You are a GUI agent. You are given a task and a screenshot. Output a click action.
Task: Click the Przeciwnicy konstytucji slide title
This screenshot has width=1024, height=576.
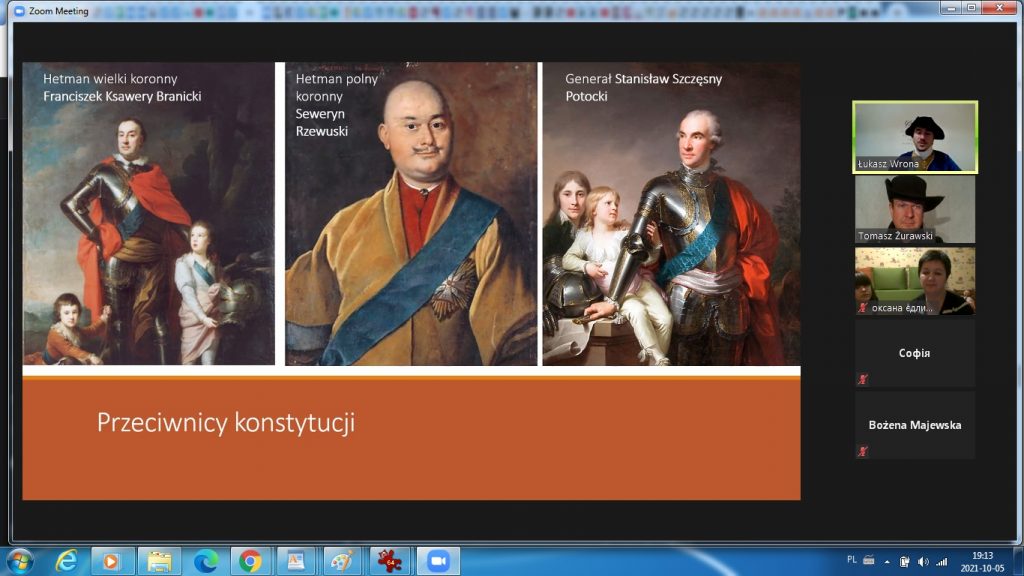click(x=226, y=423)
